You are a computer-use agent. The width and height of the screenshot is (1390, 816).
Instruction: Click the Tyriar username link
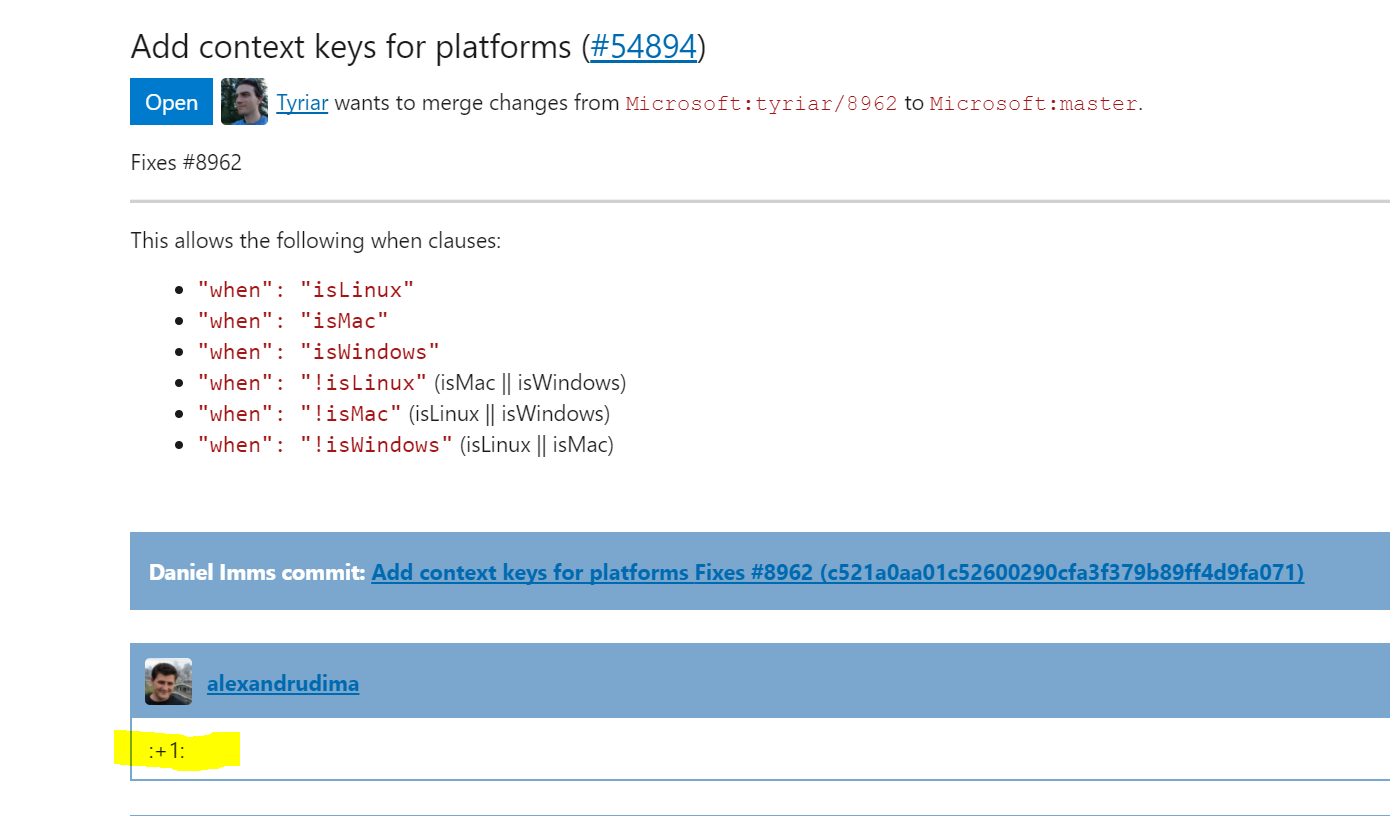[x=301, y=103]
